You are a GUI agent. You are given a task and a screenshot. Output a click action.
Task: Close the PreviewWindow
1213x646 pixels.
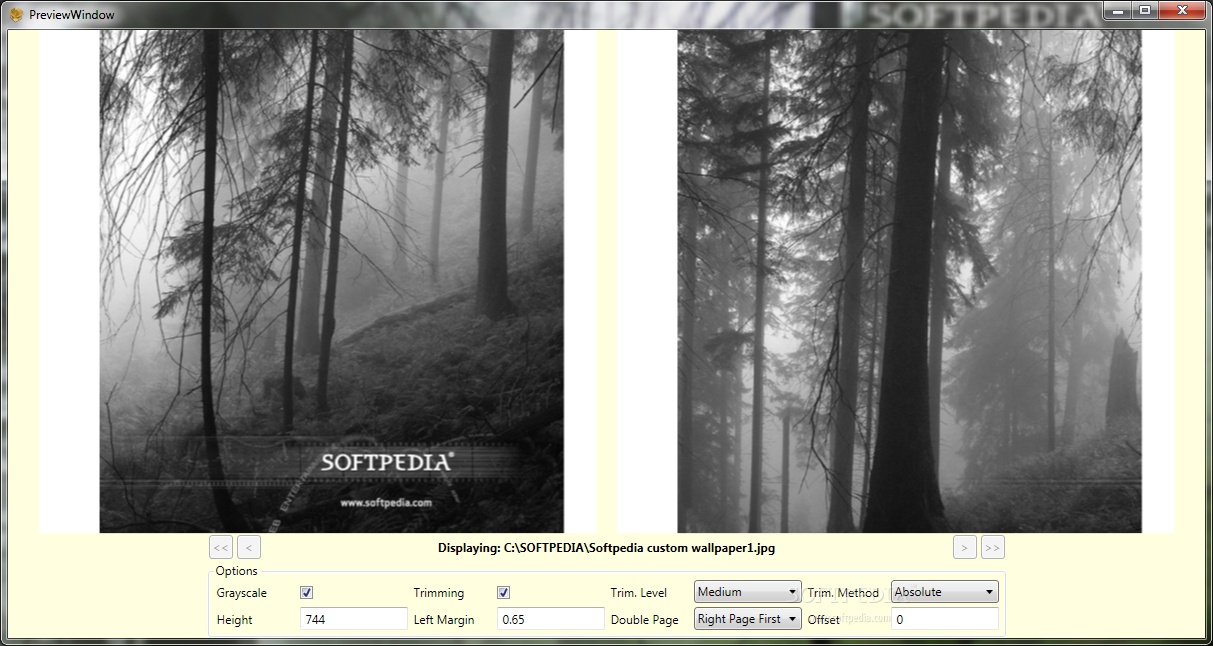tap(1182, 10)
